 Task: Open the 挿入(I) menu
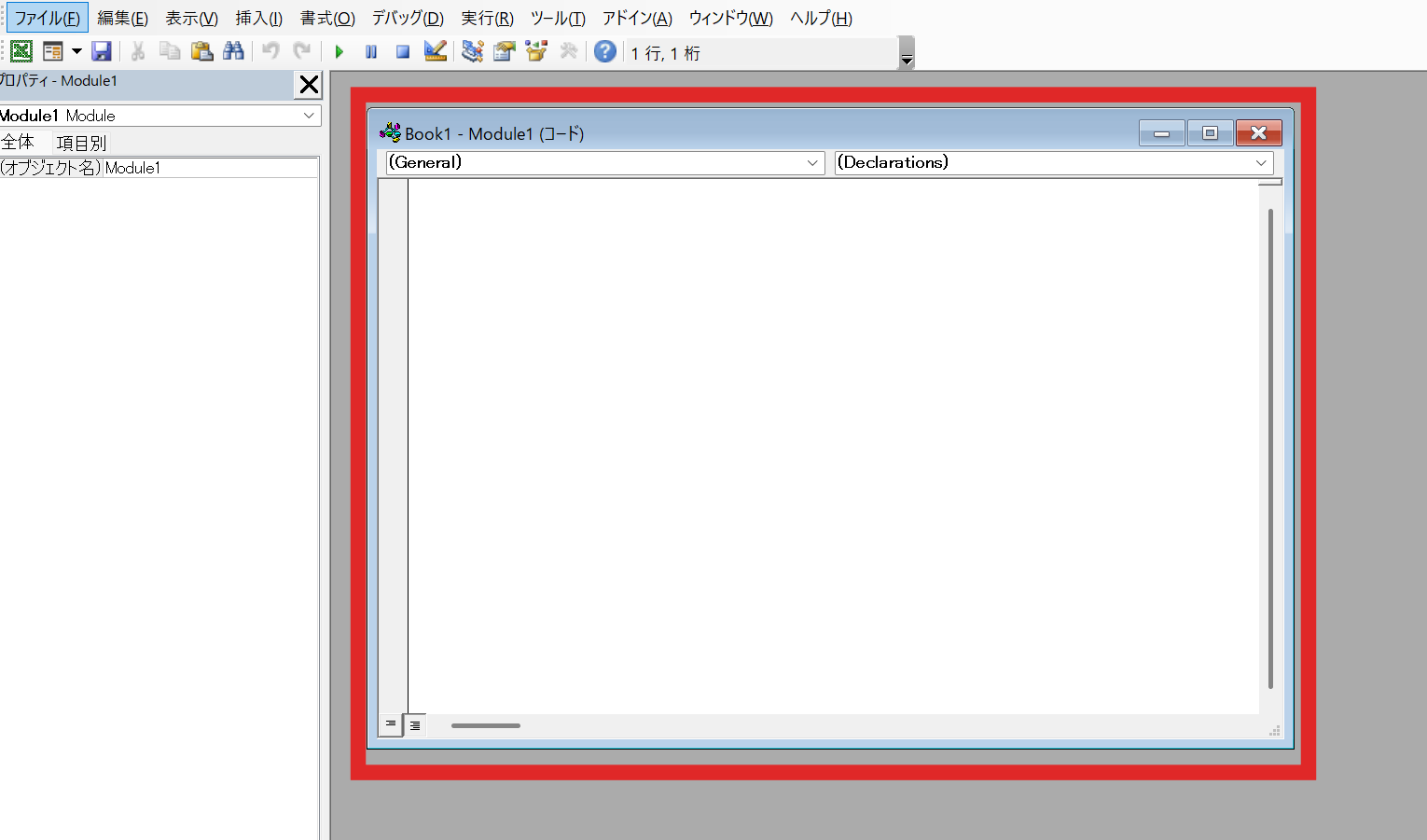point(258,19)
